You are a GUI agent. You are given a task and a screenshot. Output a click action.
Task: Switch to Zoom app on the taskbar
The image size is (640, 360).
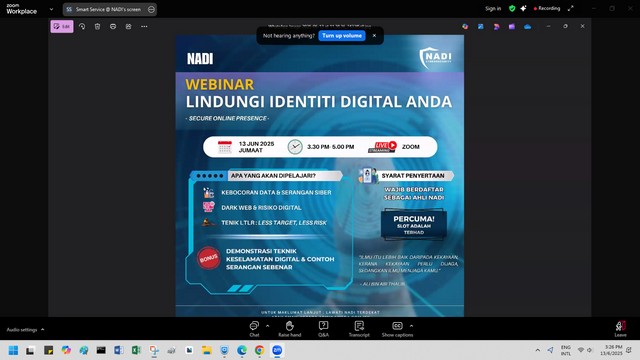277,350
